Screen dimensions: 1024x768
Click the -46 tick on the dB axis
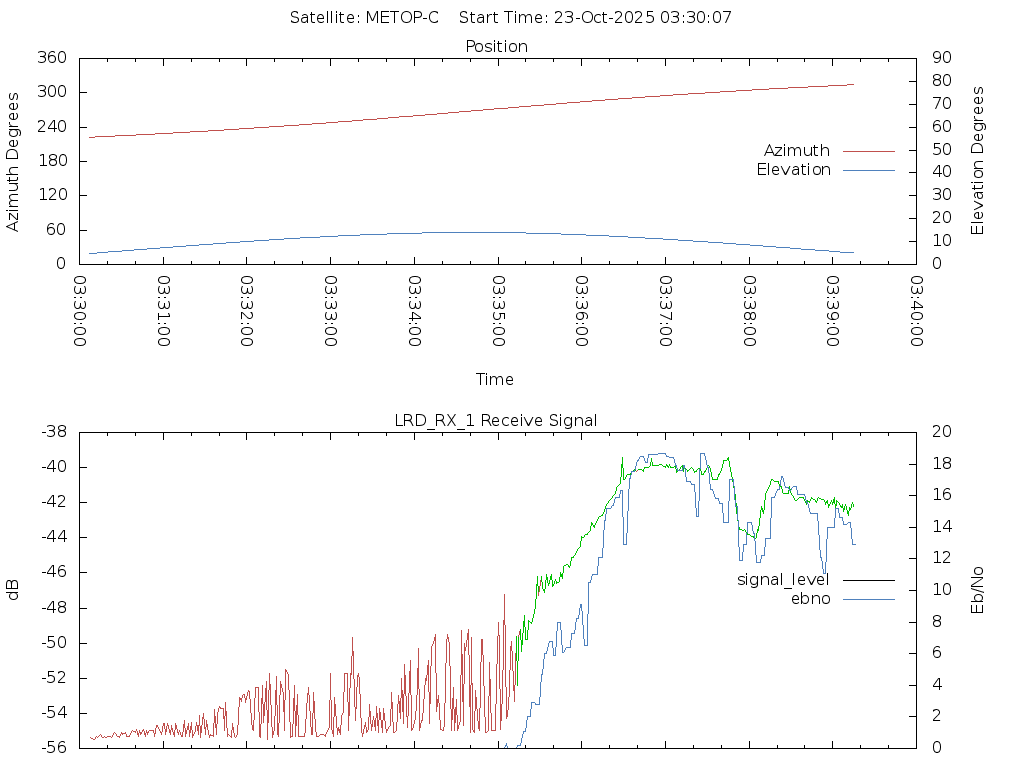[52, 572]
